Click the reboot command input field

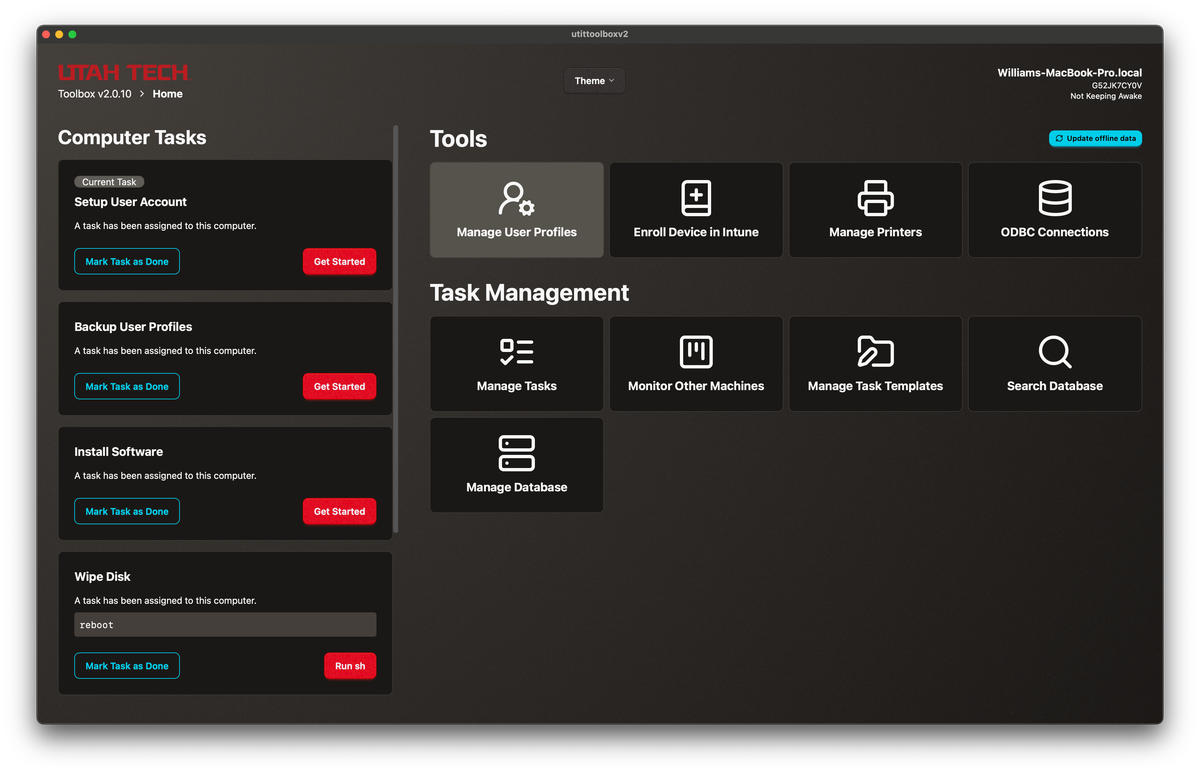point(224,624)
